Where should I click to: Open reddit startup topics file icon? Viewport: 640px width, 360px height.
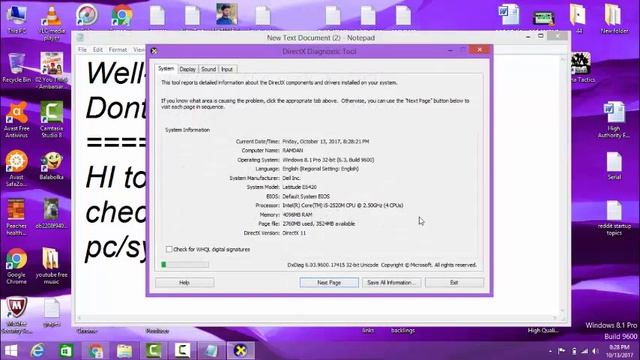614,218
